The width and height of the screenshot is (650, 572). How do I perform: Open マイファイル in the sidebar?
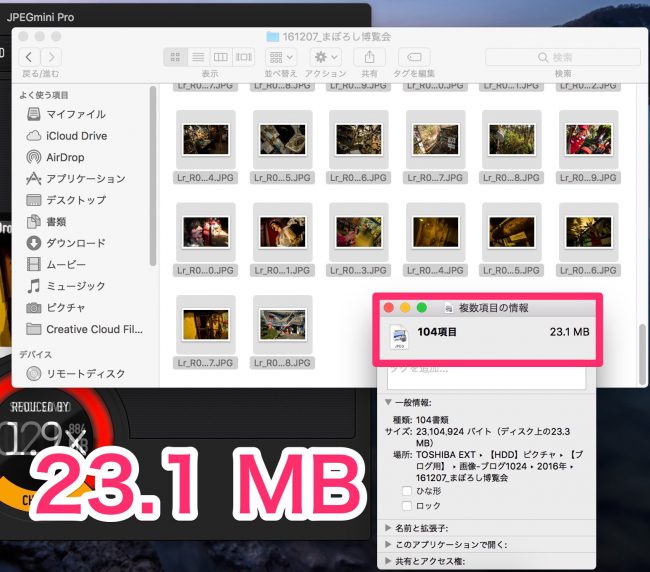[66, 114]
